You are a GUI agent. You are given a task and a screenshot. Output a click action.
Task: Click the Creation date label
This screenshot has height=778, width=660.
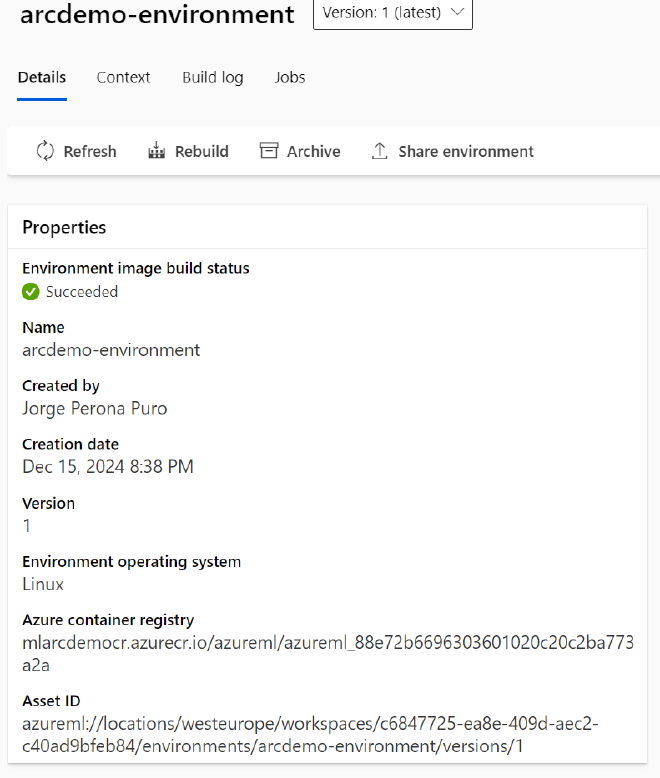(70, 444)
